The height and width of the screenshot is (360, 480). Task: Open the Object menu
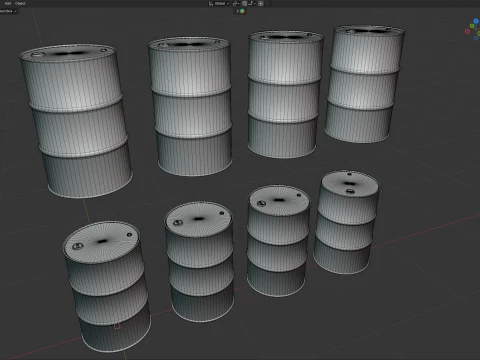pyautogui.click(x=20, y=3)
